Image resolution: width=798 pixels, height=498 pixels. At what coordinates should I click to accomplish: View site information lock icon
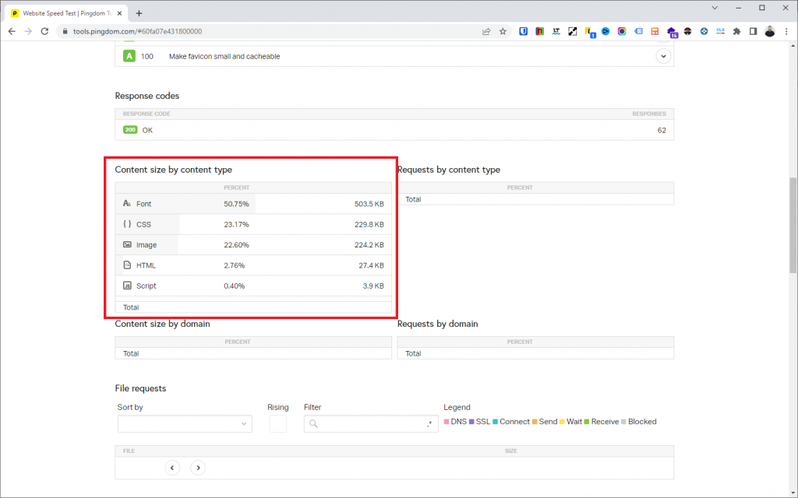[65, 31]
